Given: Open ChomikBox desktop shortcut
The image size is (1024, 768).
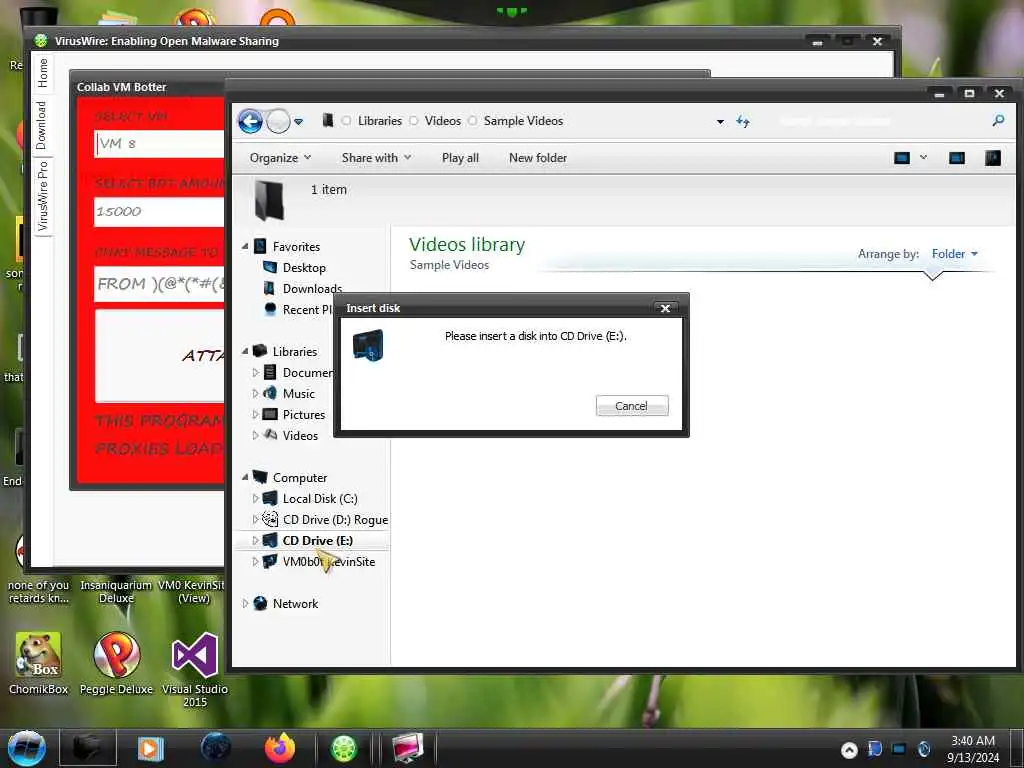Looking at the screenshot, I should [x=39, y=662].
